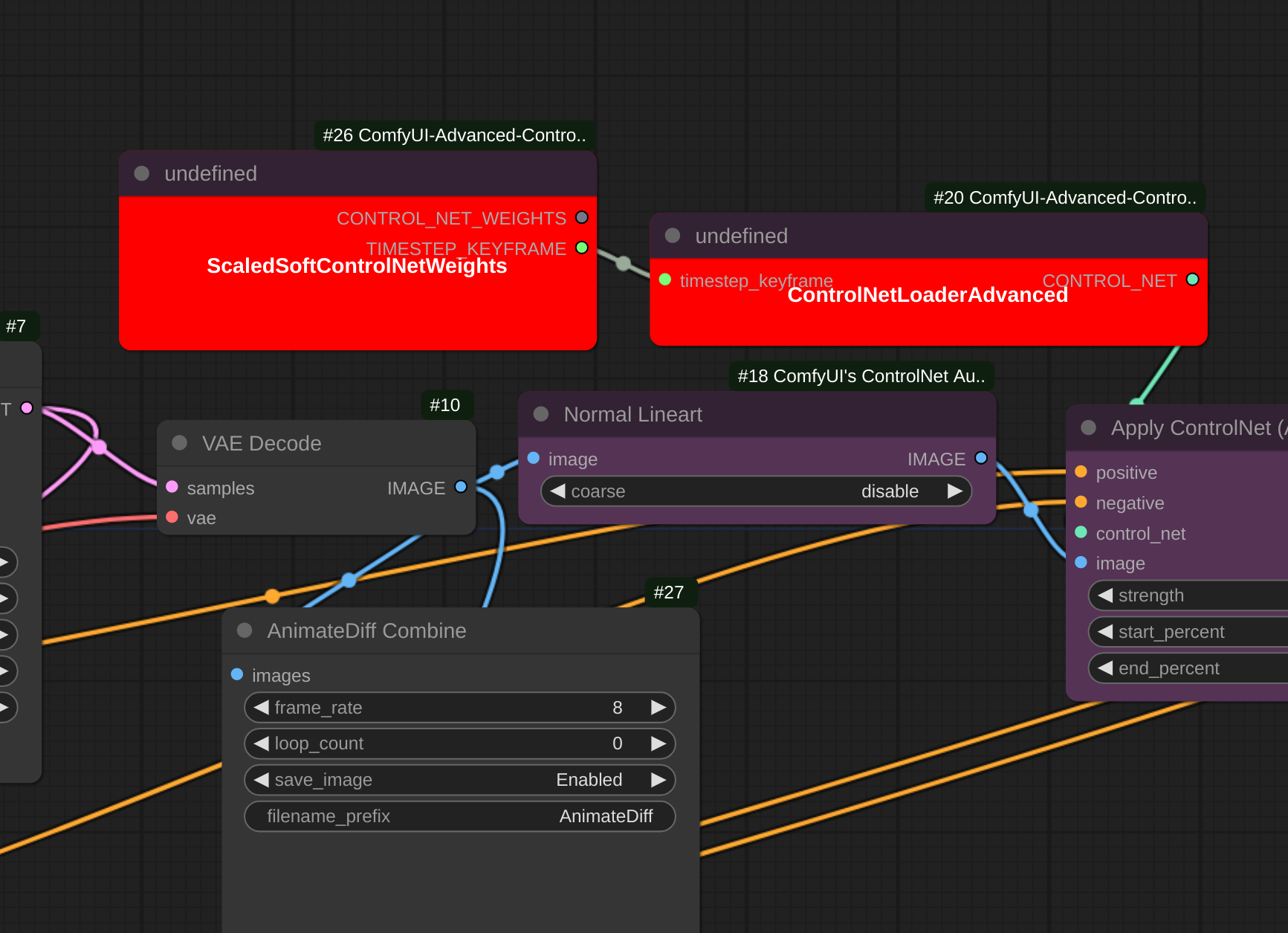Click the timestep_keyframe input port on ControlNetLoaderAdvanced
The height and width of the screenshot is (933, 1288).
[665, 280]
